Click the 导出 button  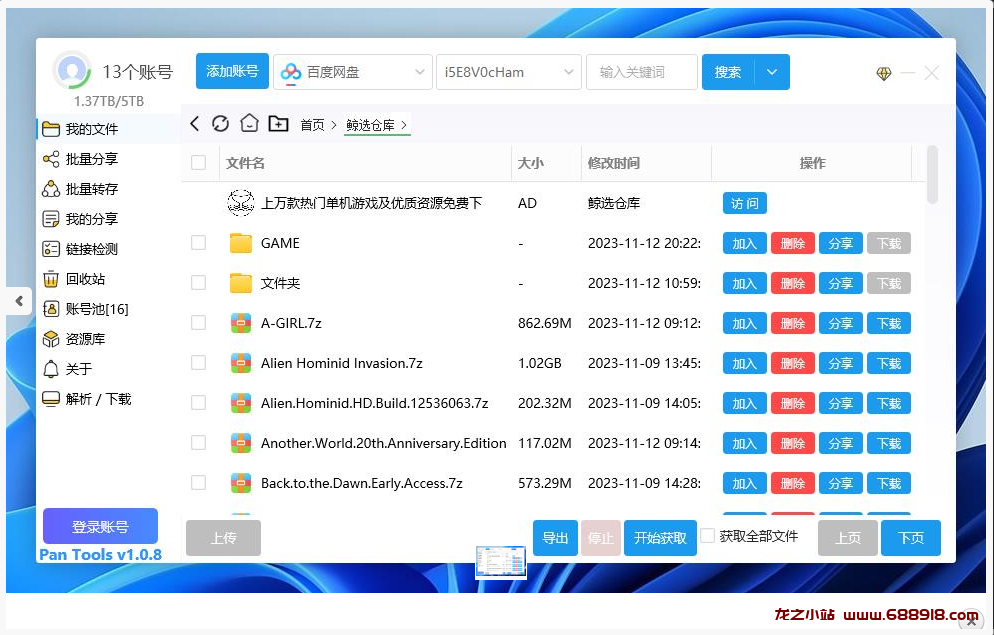coord(555,538)
